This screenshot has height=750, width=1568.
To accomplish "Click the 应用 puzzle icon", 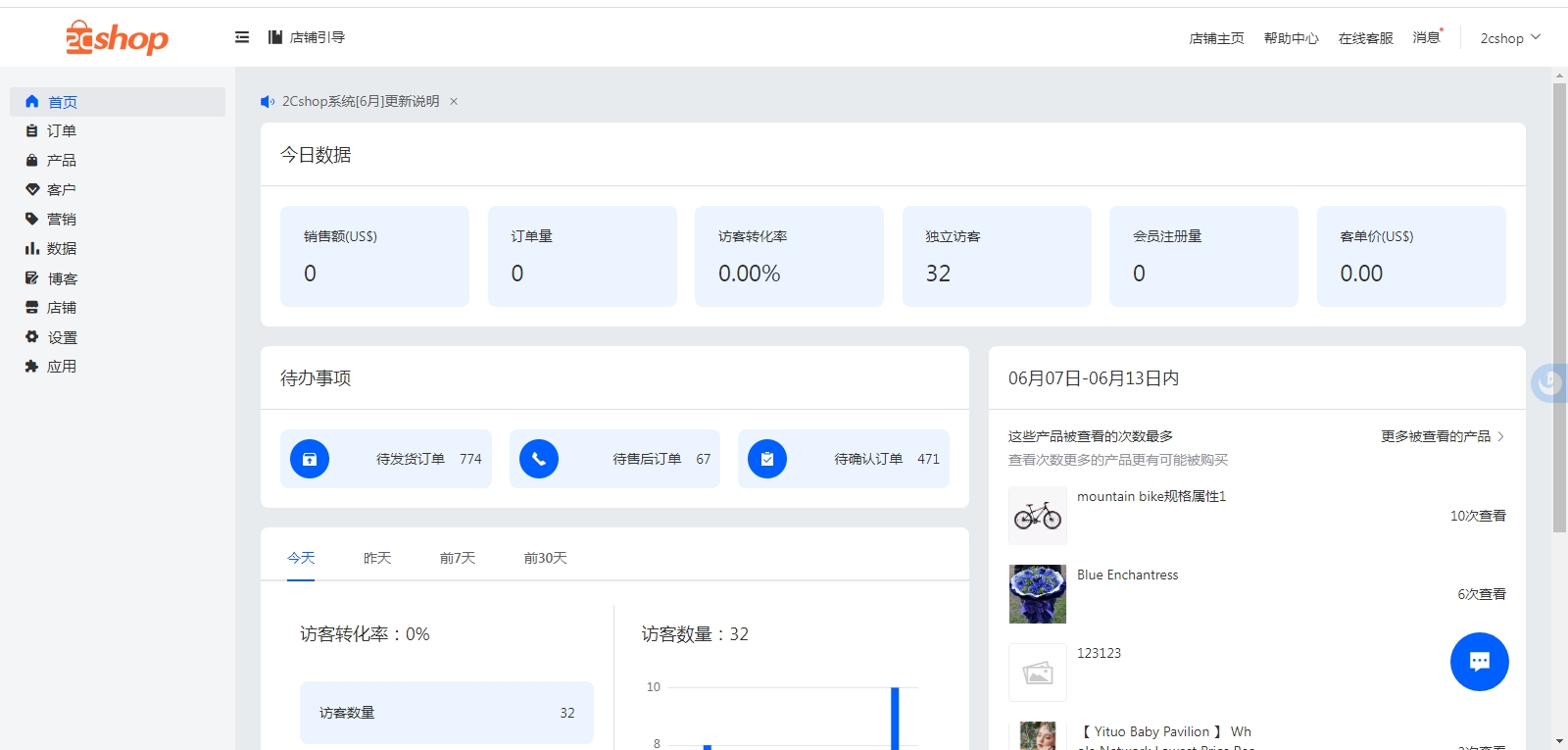I will tap(32, 366).
